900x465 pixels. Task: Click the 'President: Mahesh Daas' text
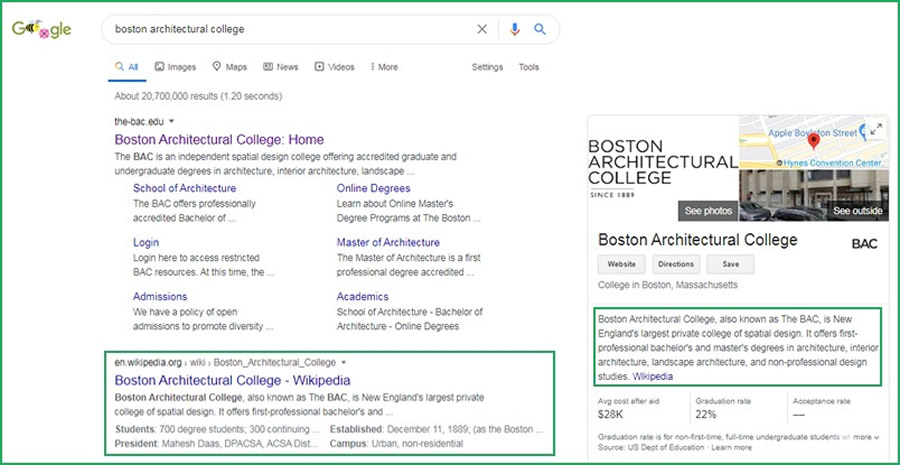(x=217, y=444)
